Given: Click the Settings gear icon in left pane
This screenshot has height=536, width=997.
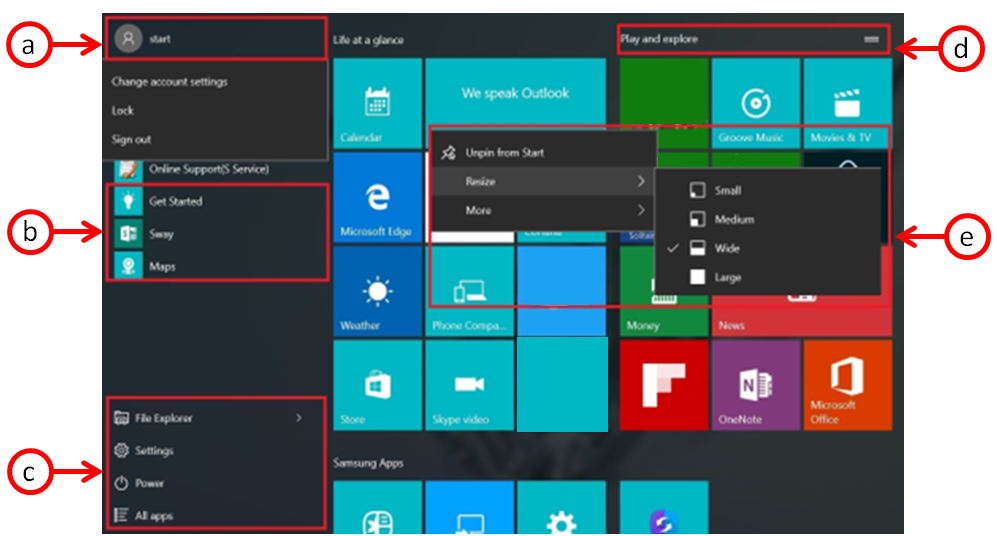Looking at the screenshot, I should click(x=121, y=450).
